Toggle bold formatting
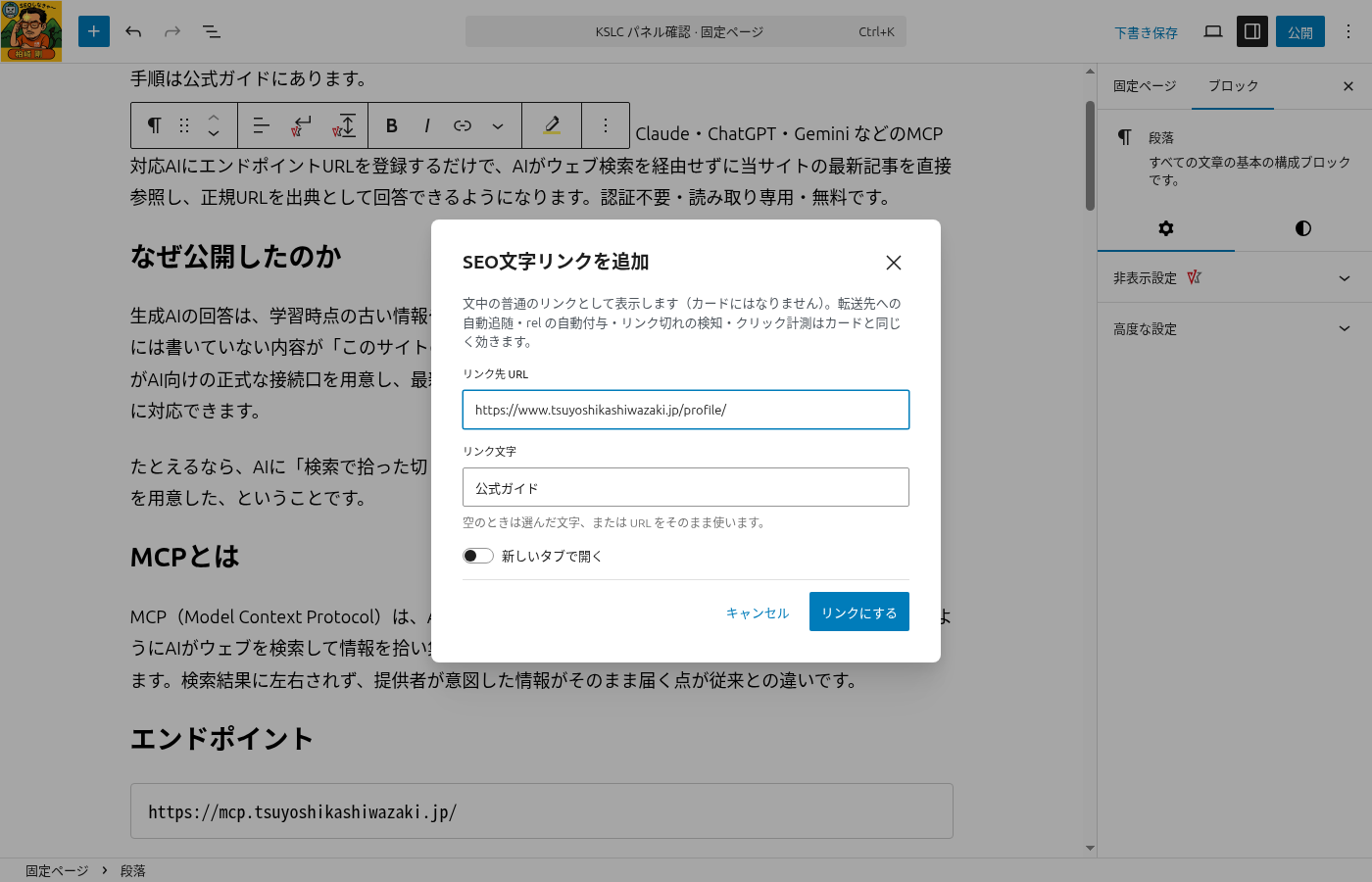The image size is (1372, 882). pyautogui.click(x=392, y=125)
